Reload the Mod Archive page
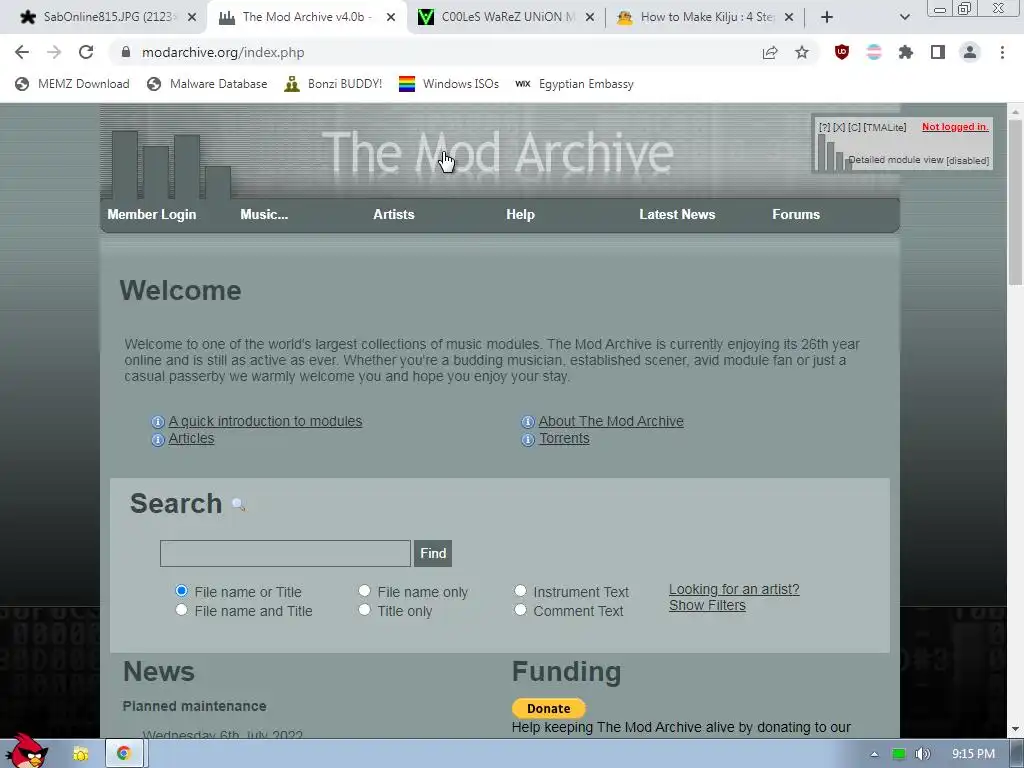Screen dimensions: 1024x768 click(86, 52)
